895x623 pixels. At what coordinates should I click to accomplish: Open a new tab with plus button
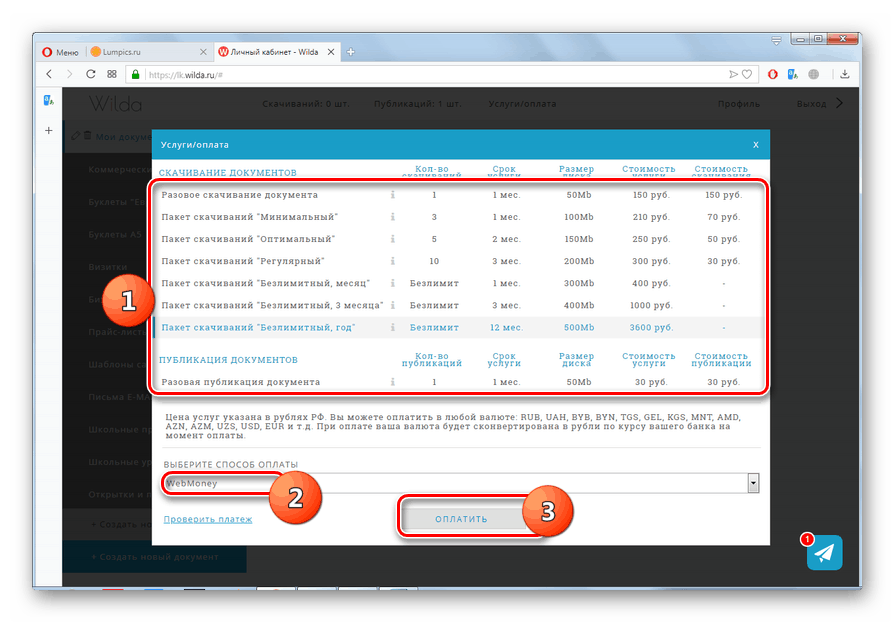pos(350,52)
